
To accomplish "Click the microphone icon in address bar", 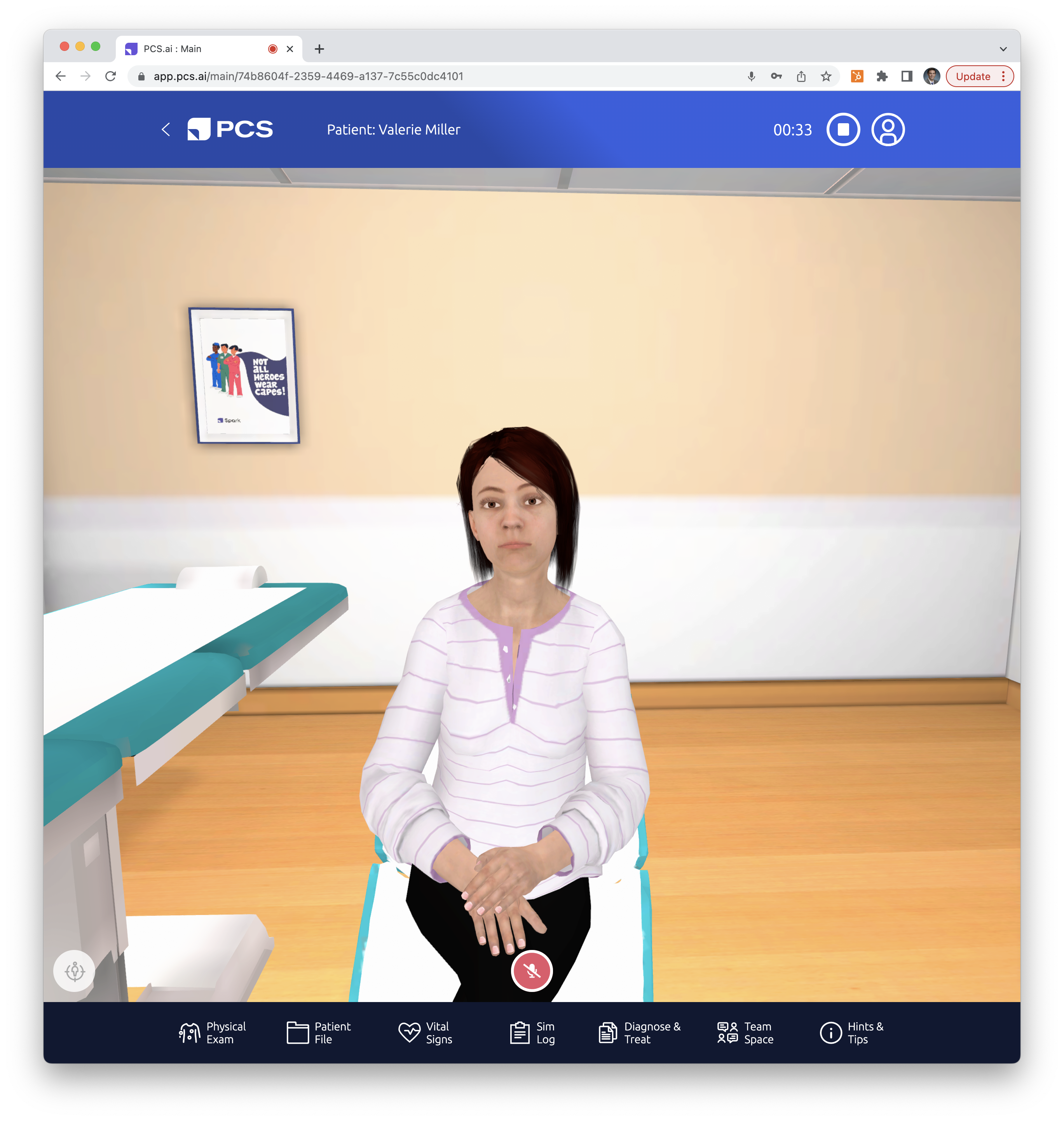I will (x=751, y=76).
